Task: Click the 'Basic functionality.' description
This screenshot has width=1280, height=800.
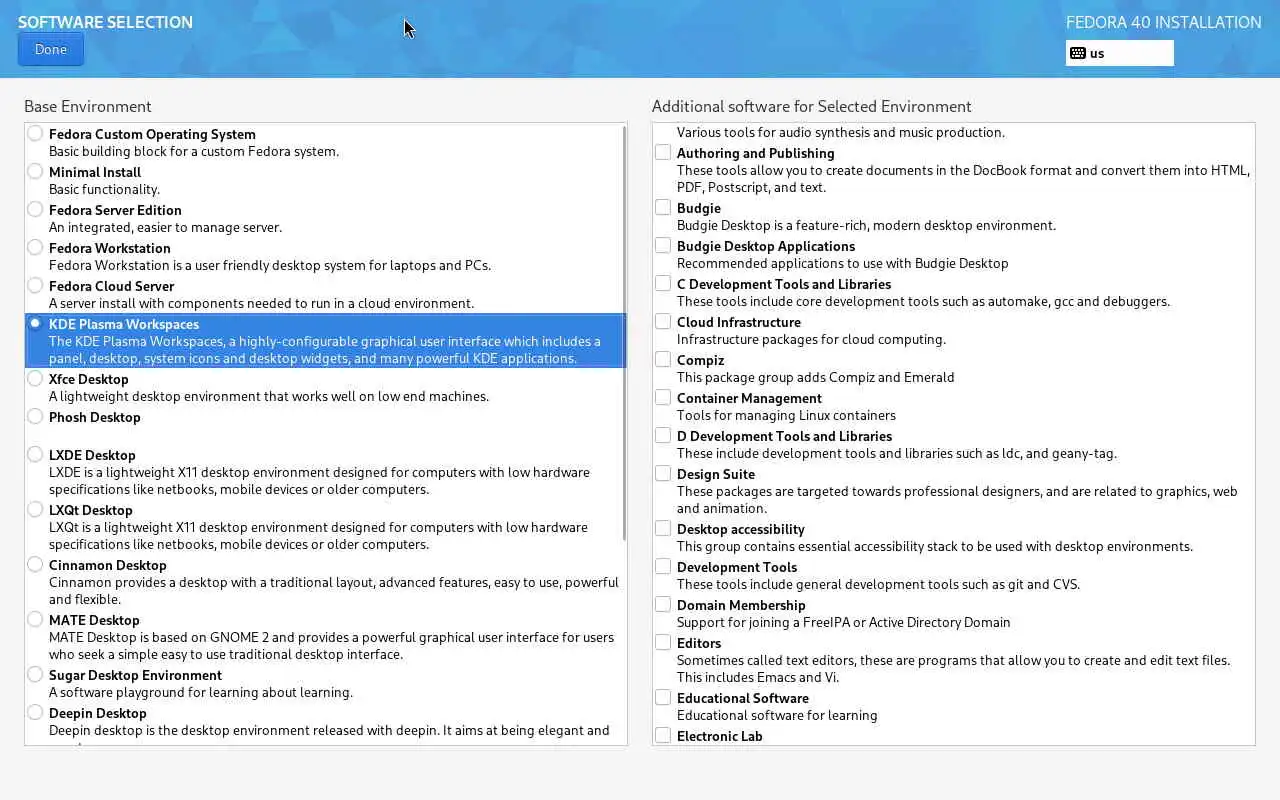Action: click(x=104, y=189)
